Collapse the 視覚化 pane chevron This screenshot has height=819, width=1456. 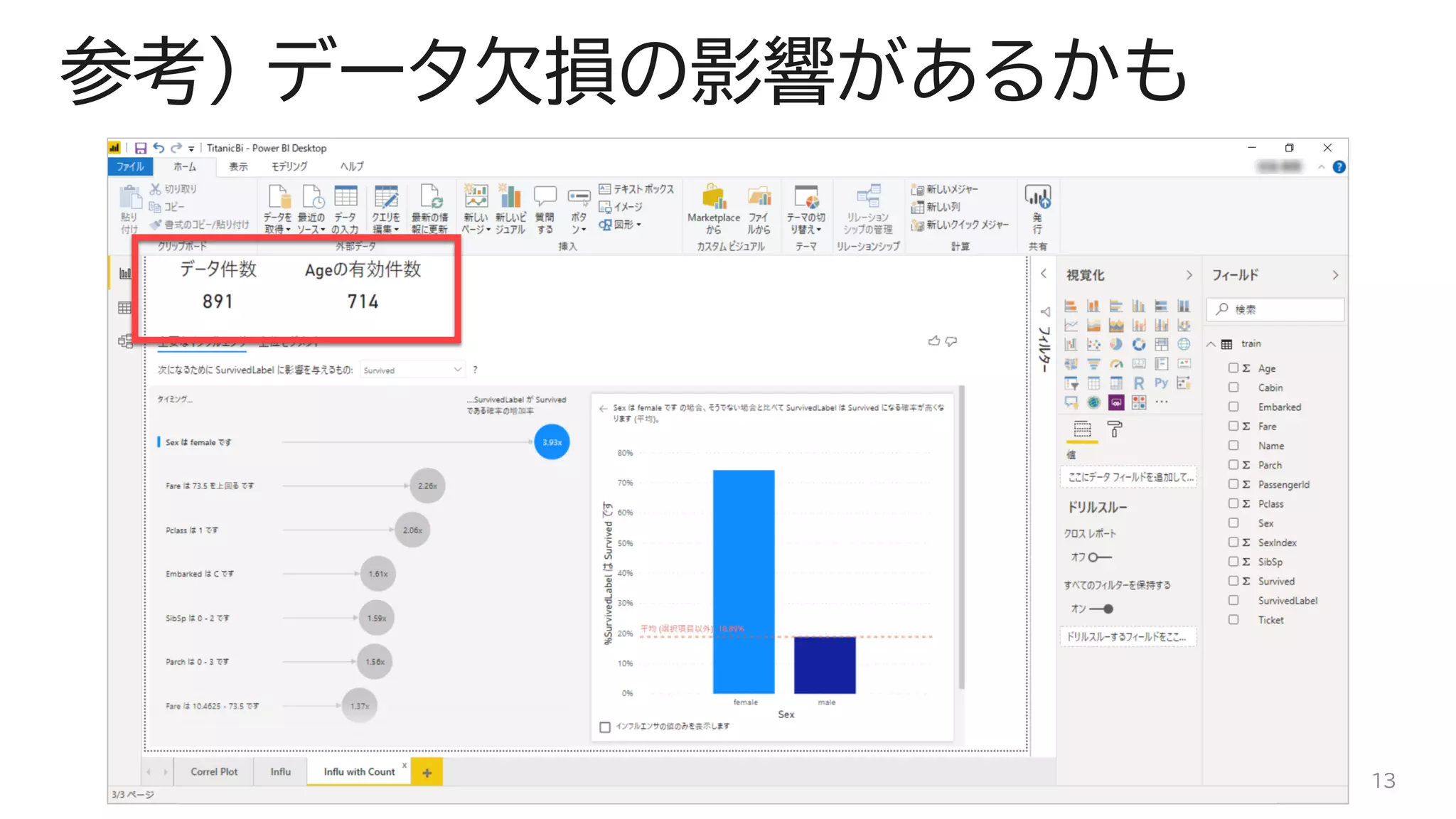point(1189,275)
